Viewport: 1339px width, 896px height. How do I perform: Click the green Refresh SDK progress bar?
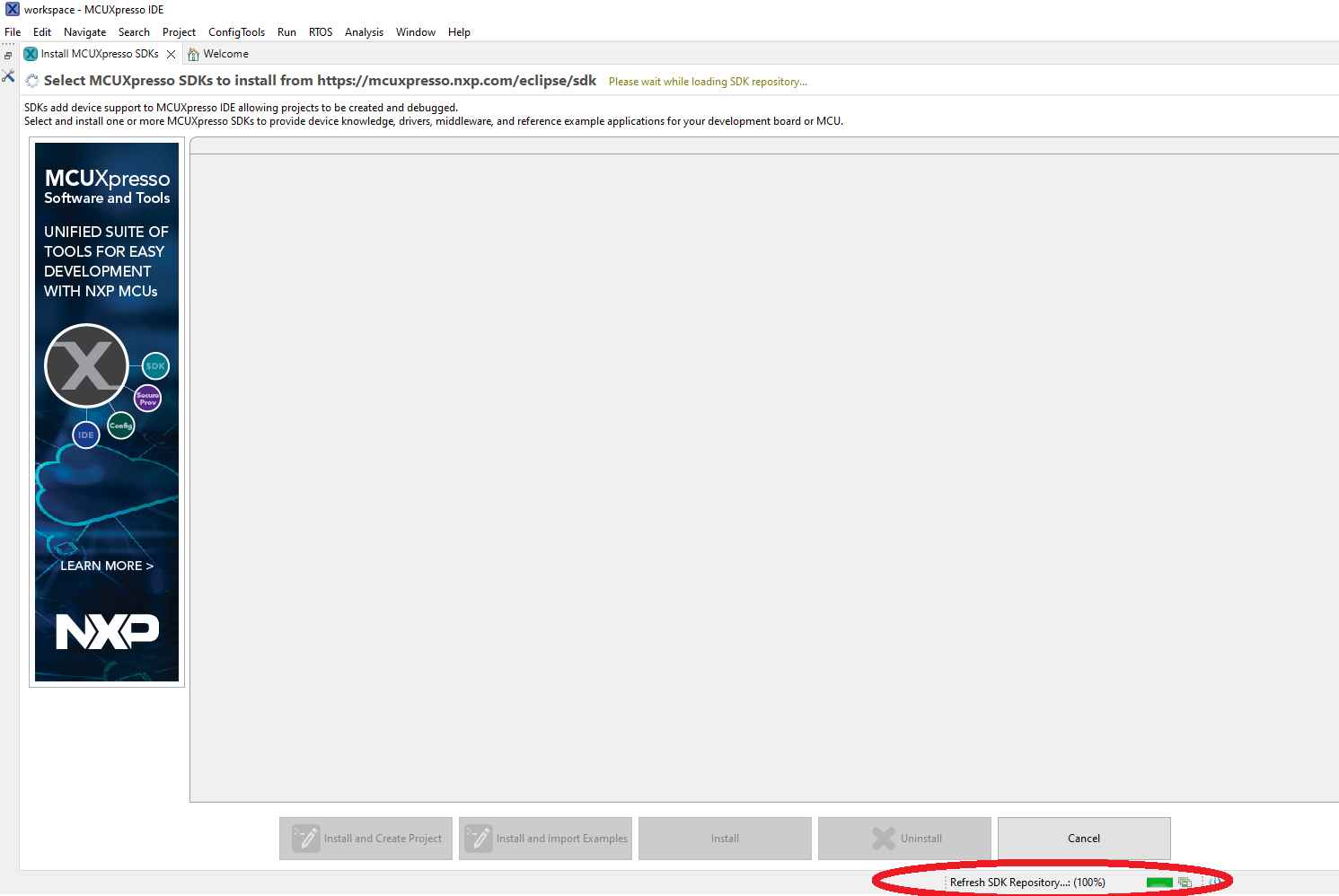[x=1158, y=883]
